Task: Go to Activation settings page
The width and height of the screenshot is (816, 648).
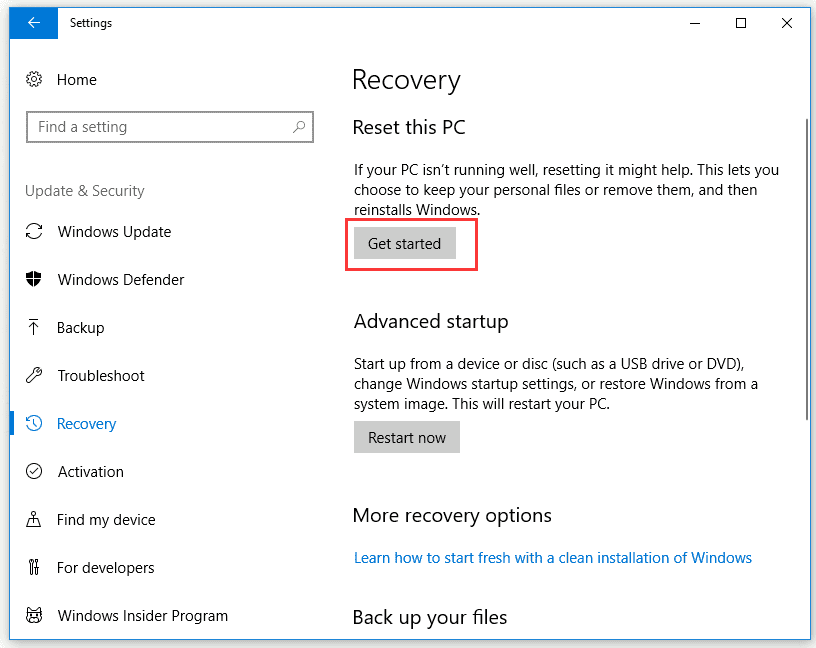Action: (x=90, y=472)
